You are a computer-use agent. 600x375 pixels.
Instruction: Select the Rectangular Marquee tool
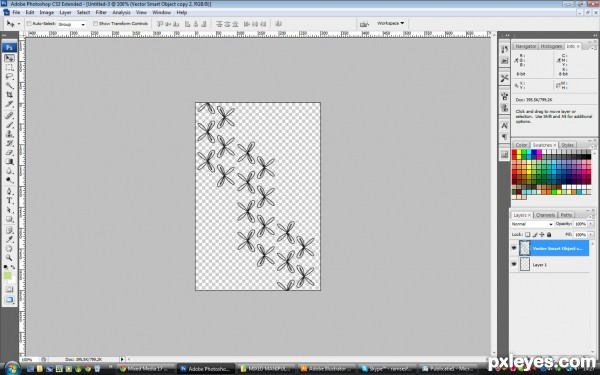tap(9, 67)
